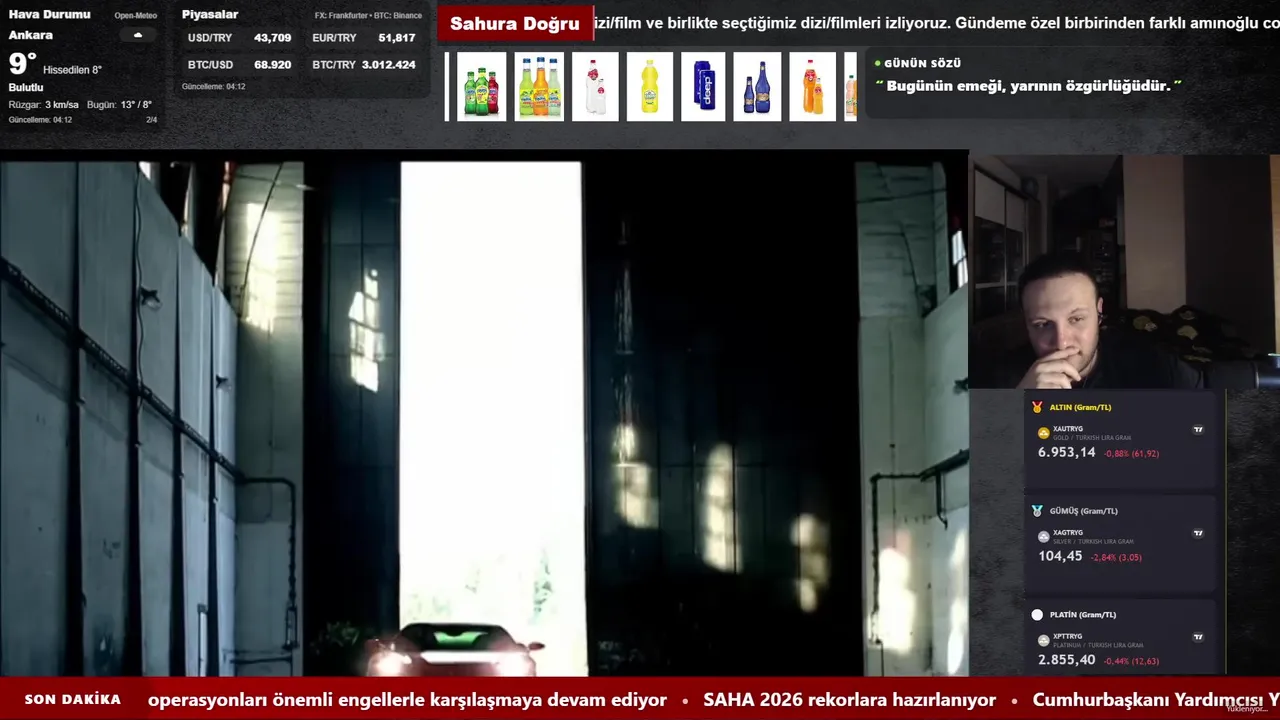
Task: Select the green, yellow and red bottles thumbnail
Action: point(481,87)
